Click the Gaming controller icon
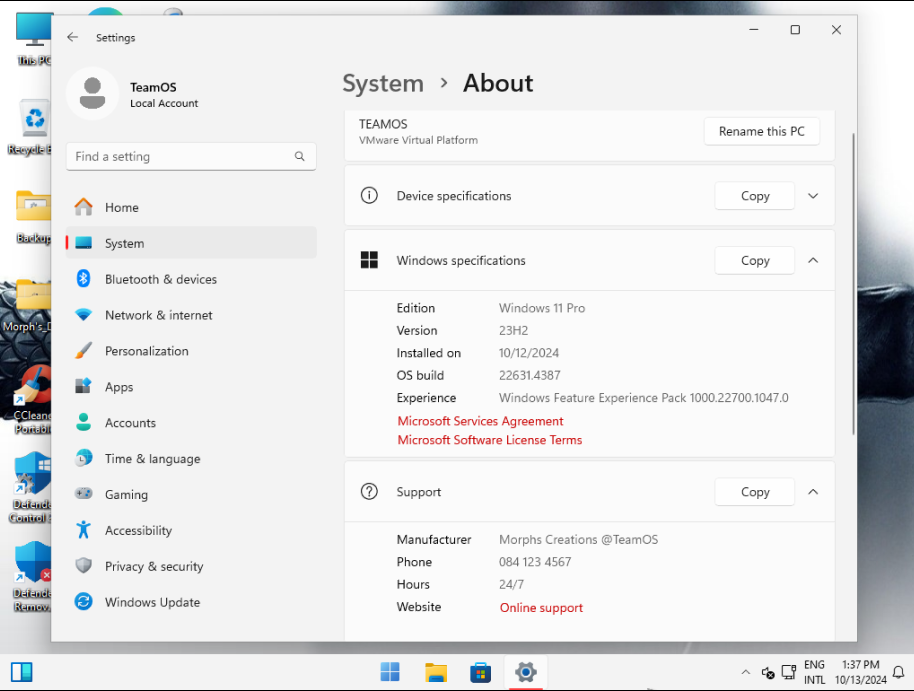Viewport: 914px width, 691px height. point(83,494)
